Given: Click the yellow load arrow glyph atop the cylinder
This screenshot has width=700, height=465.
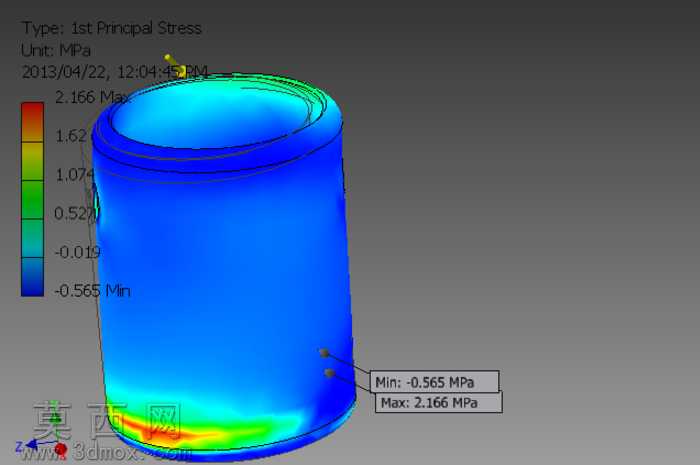Looking at the screenshot, I should [175, 65].
